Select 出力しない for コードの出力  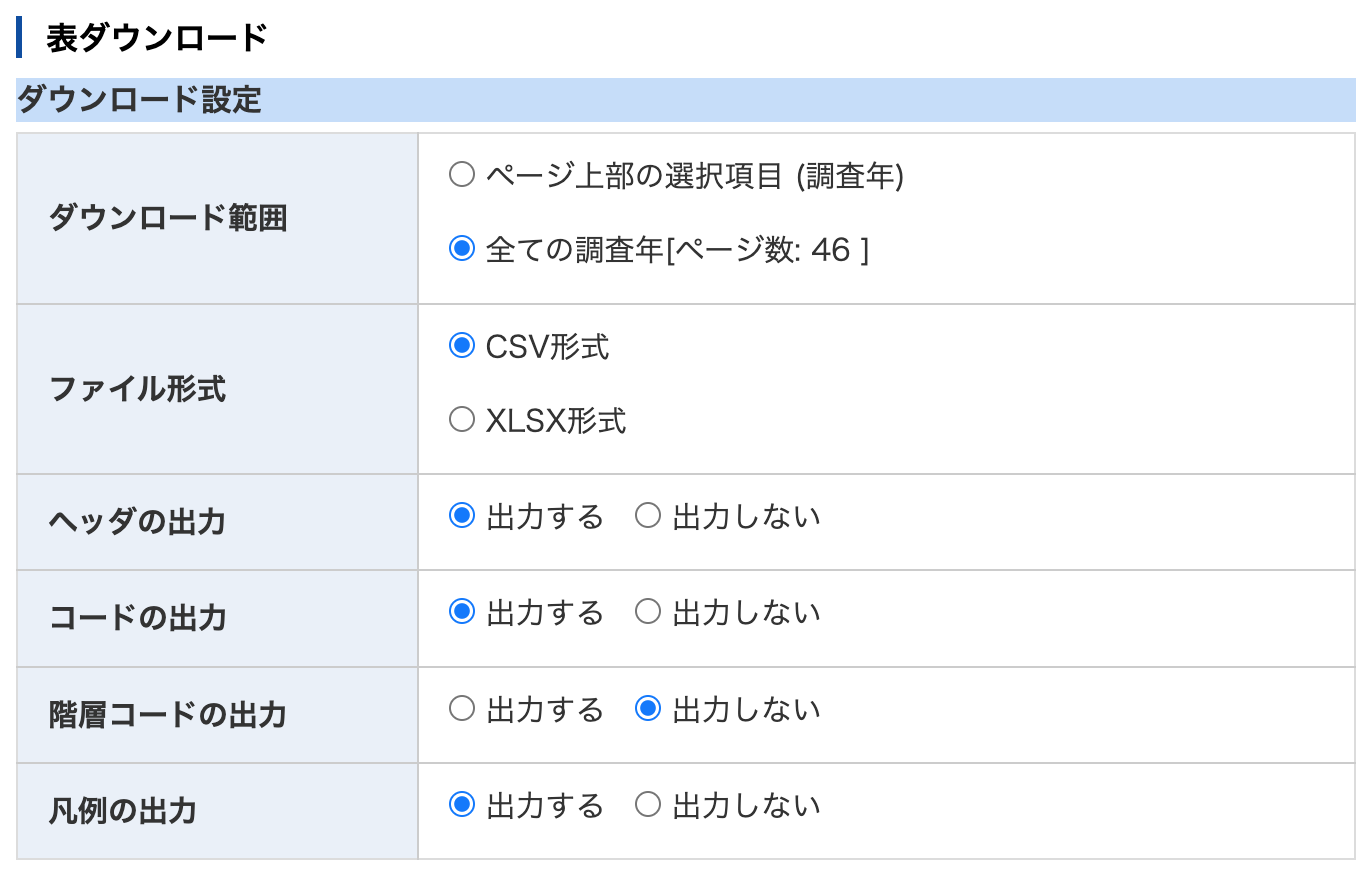tap(648, 612)
